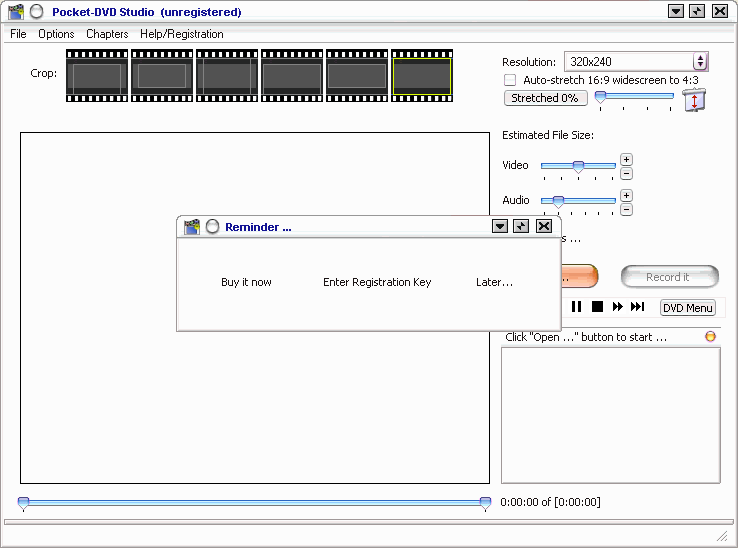This screenshot has width=738, height=548.
Task: Select the yellow-highlighted sixth Crop preset
Action: 422,75
